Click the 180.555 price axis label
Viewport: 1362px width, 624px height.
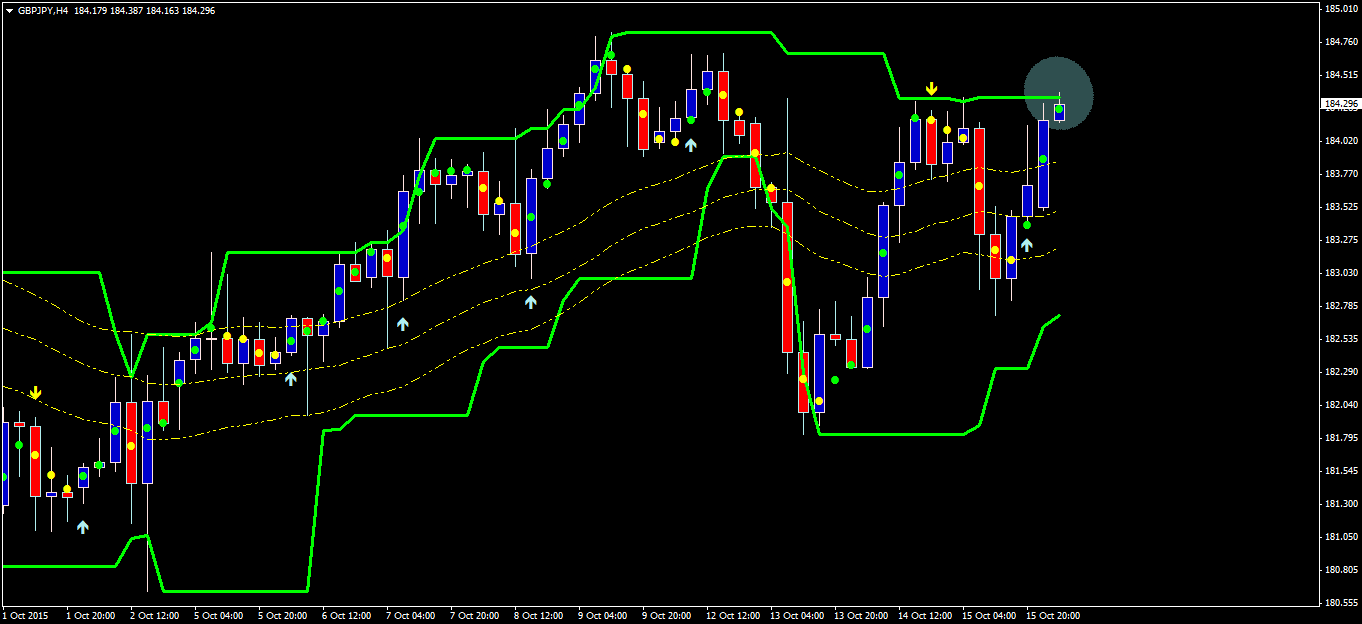(x=1341, y=603)
